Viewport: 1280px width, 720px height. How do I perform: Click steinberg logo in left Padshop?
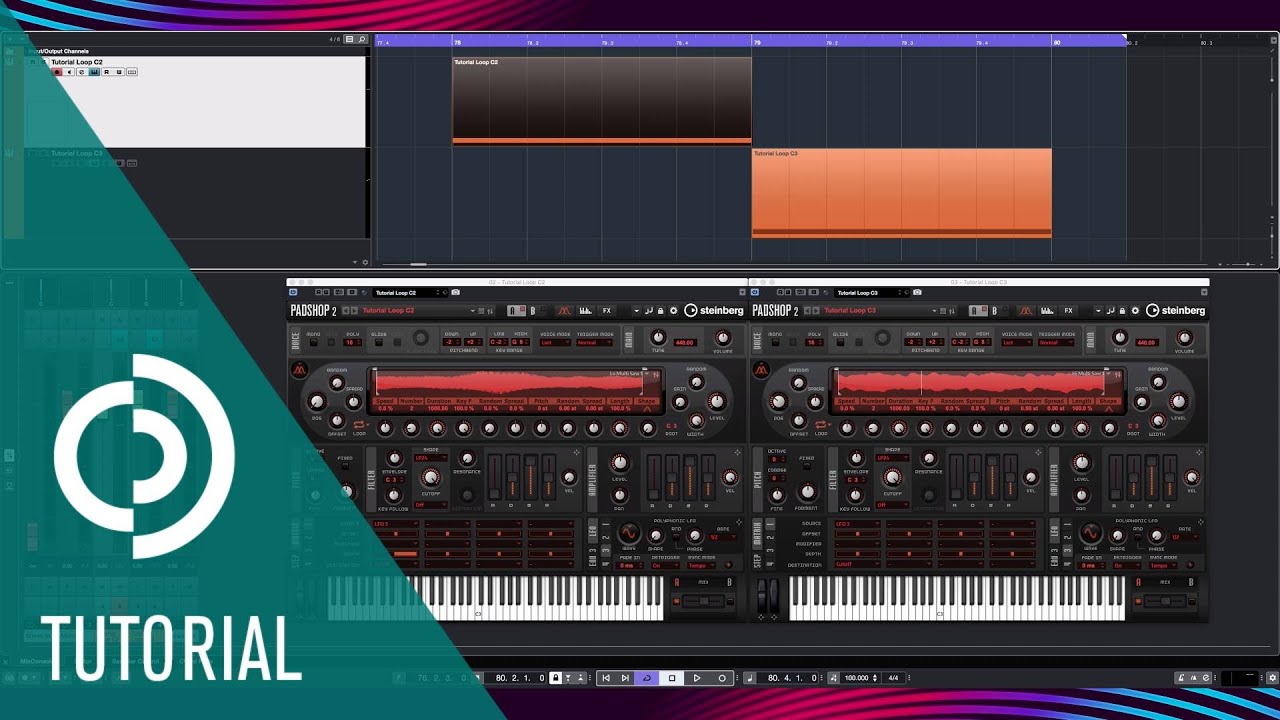(x=715, y=310)
